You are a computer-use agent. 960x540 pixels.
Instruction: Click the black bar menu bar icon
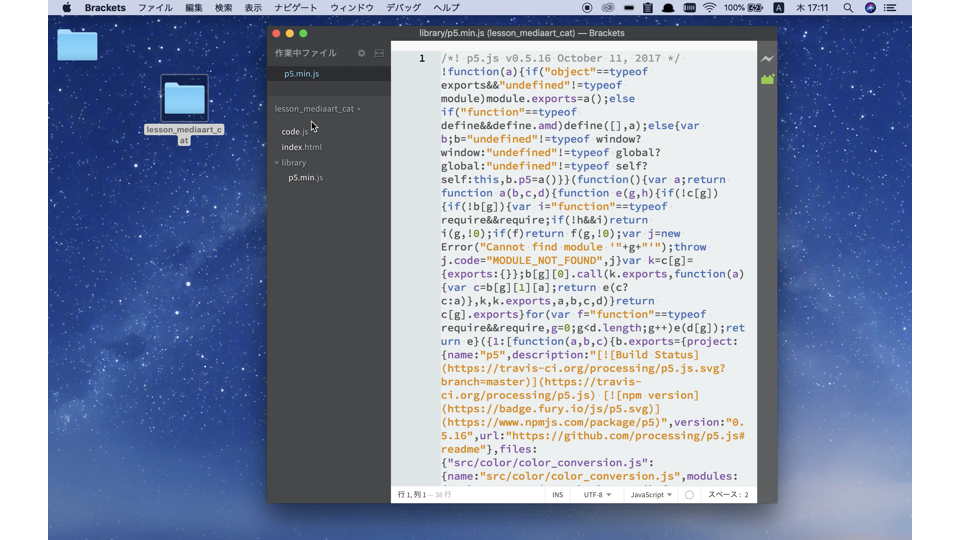tap(629, 7)
